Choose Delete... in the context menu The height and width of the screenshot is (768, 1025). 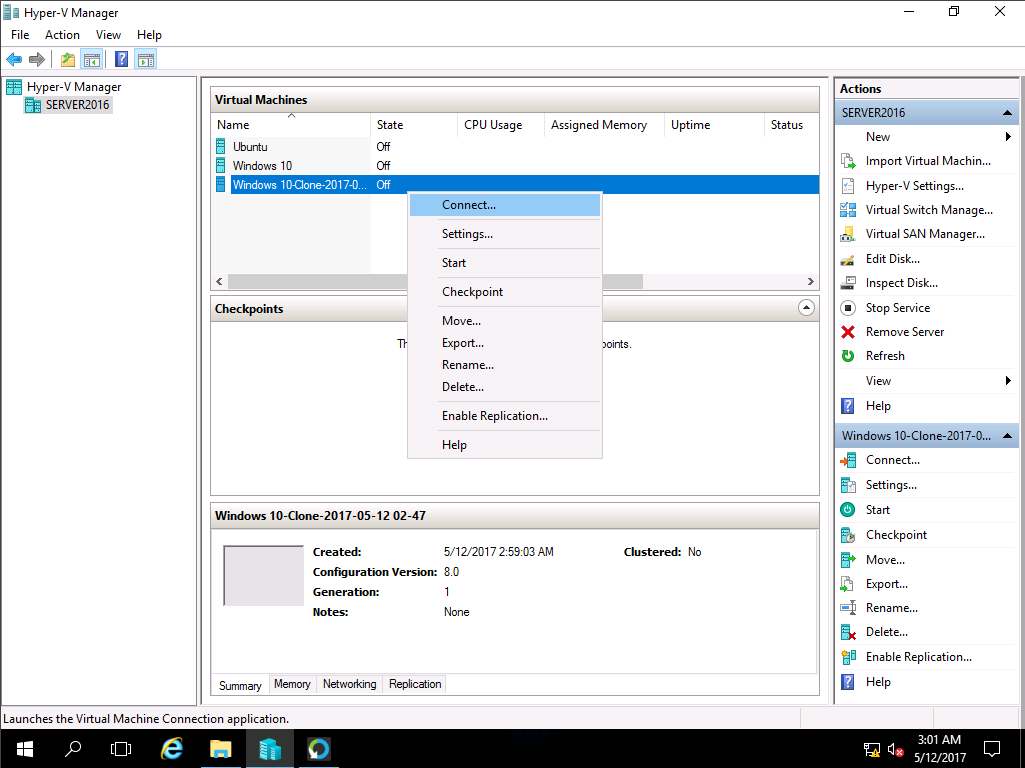[505, 387]
